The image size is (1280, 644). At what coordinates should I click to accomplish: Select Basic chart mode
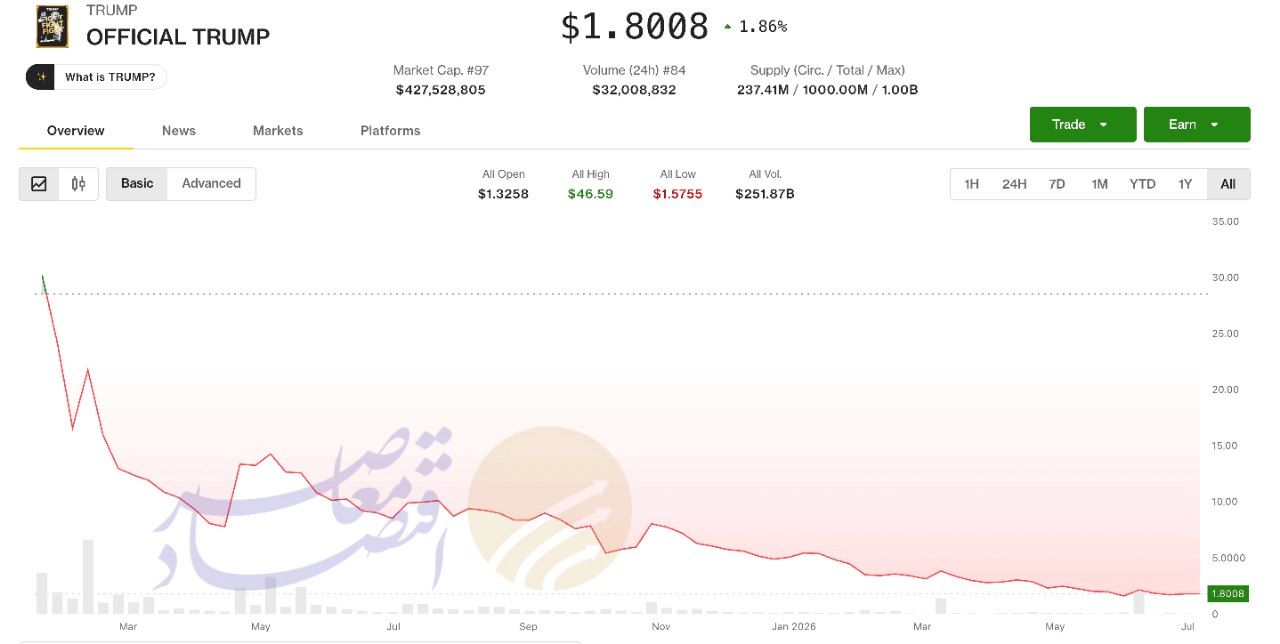pyautogui.click(x=137, y=184)
